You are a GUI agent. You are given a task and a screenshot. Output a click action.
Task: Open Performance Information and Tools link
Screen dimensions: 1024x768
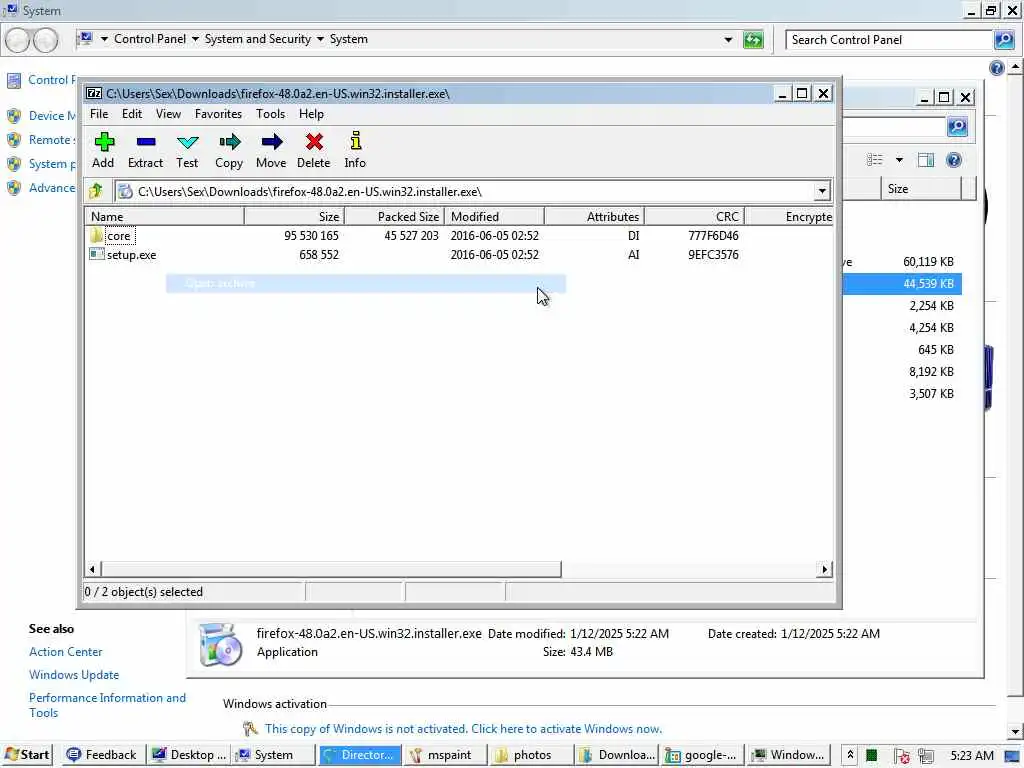click(107, 705)
